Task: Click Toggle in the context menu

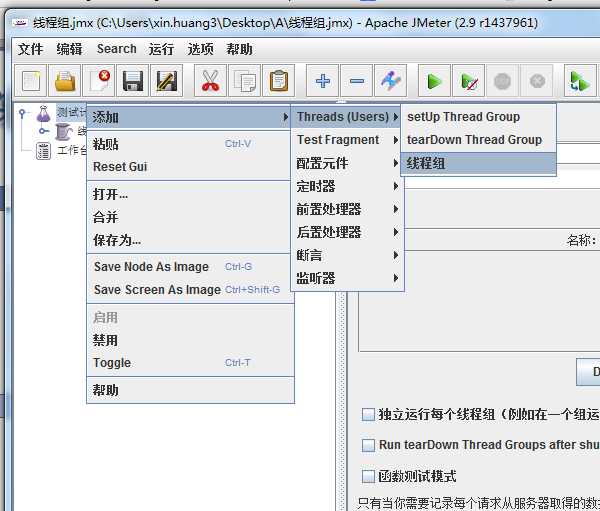Action: point(189,363)
